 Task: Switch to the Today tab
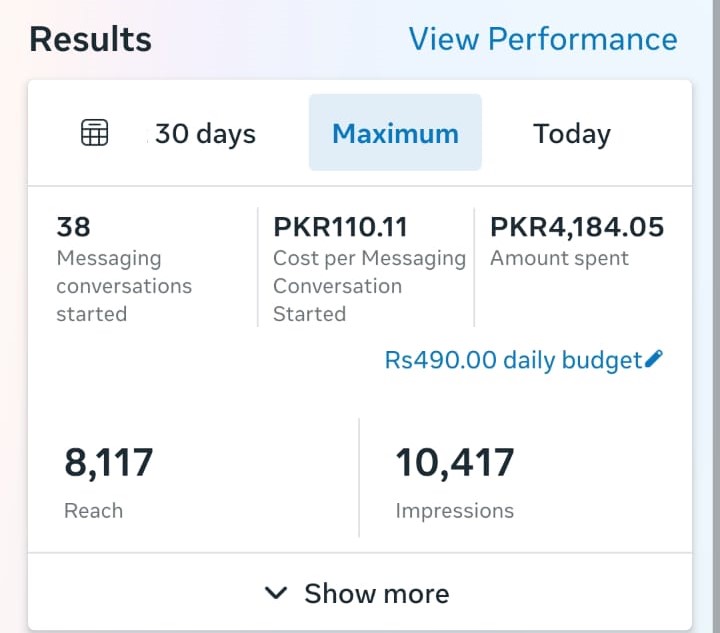pyautogui.click(x=571, y=133)
